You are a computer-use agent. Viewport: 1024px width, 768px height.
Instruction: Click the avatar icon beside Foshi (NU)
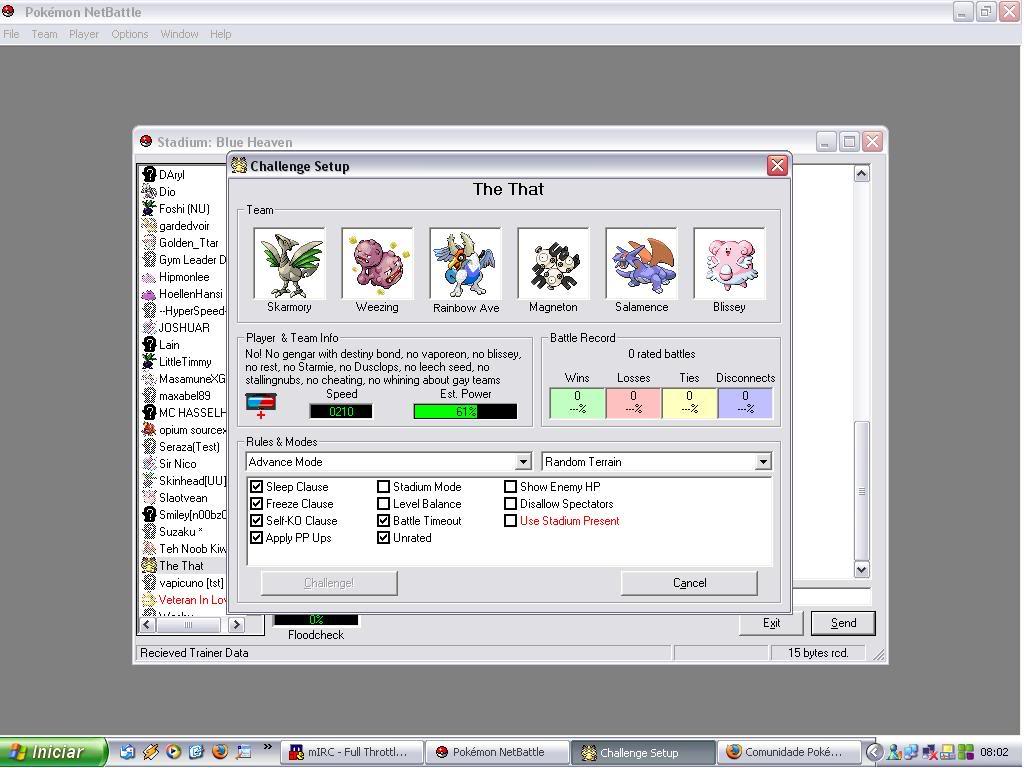(149, 208)
